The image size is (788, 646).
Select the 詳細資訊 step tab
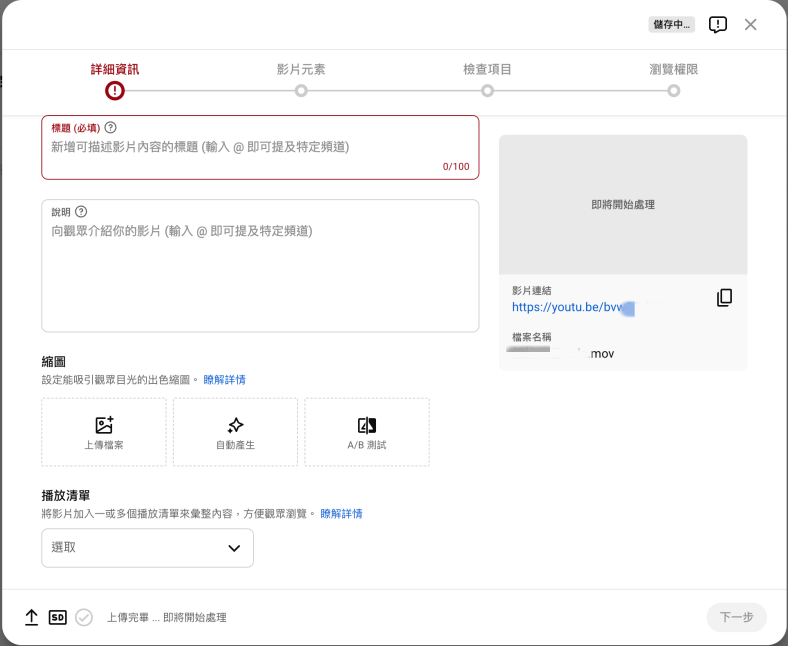115,69
